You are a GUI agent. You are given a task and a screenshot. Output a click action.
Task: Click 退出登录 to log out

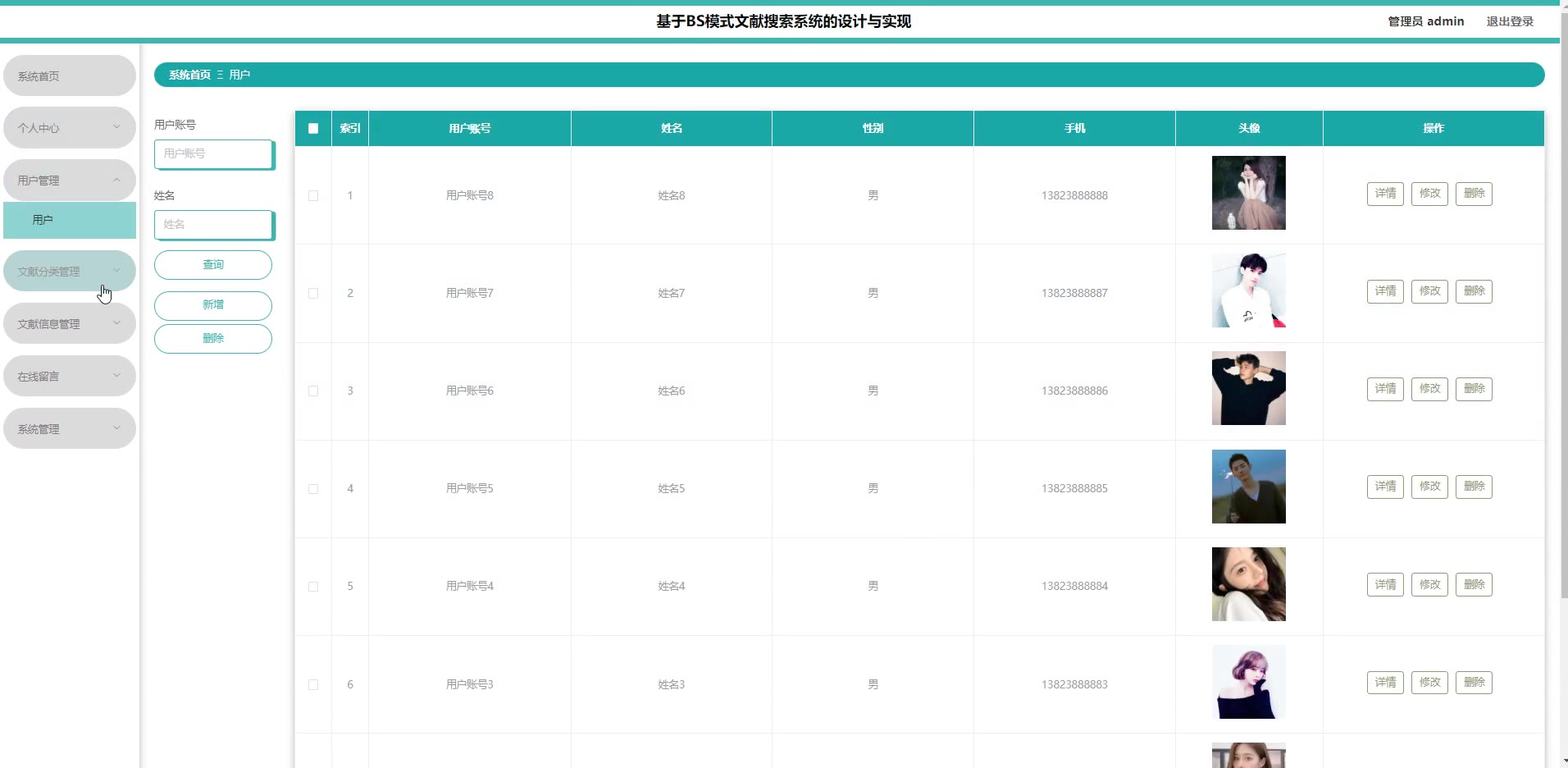(1510, 21)
